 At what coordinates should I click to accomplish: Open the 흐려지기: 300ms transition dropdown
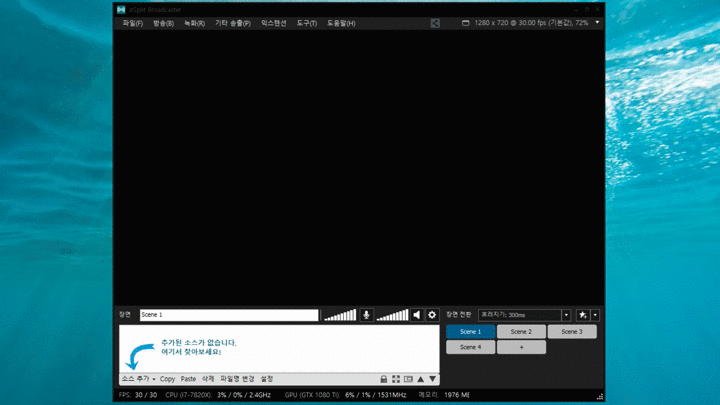pyautogui.click(x=524, y=315)
